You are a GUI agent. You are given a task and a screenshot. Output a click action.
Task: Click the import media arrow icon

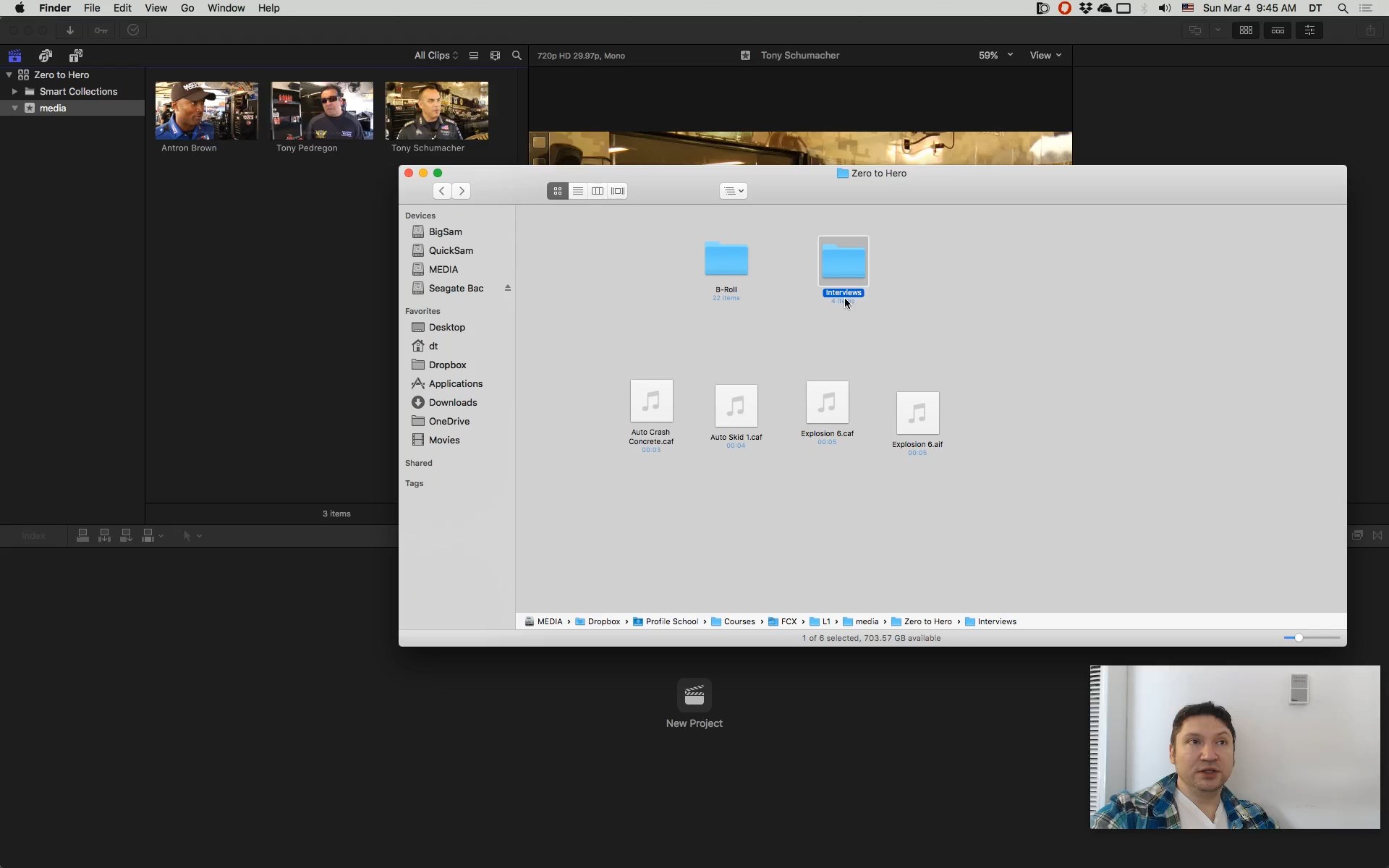click(x=70, y=30)
